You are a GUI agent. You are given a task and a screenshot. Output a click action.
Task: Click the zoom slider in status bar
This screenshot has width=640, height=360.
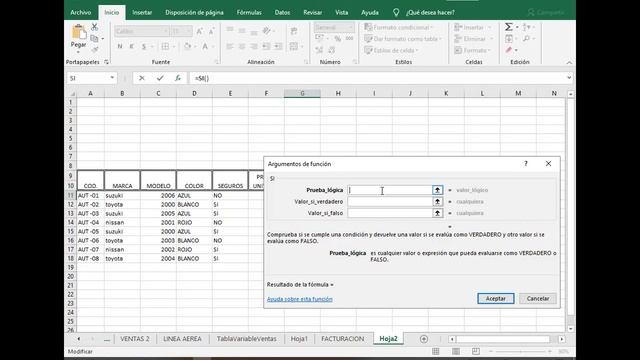click(520, 351)
